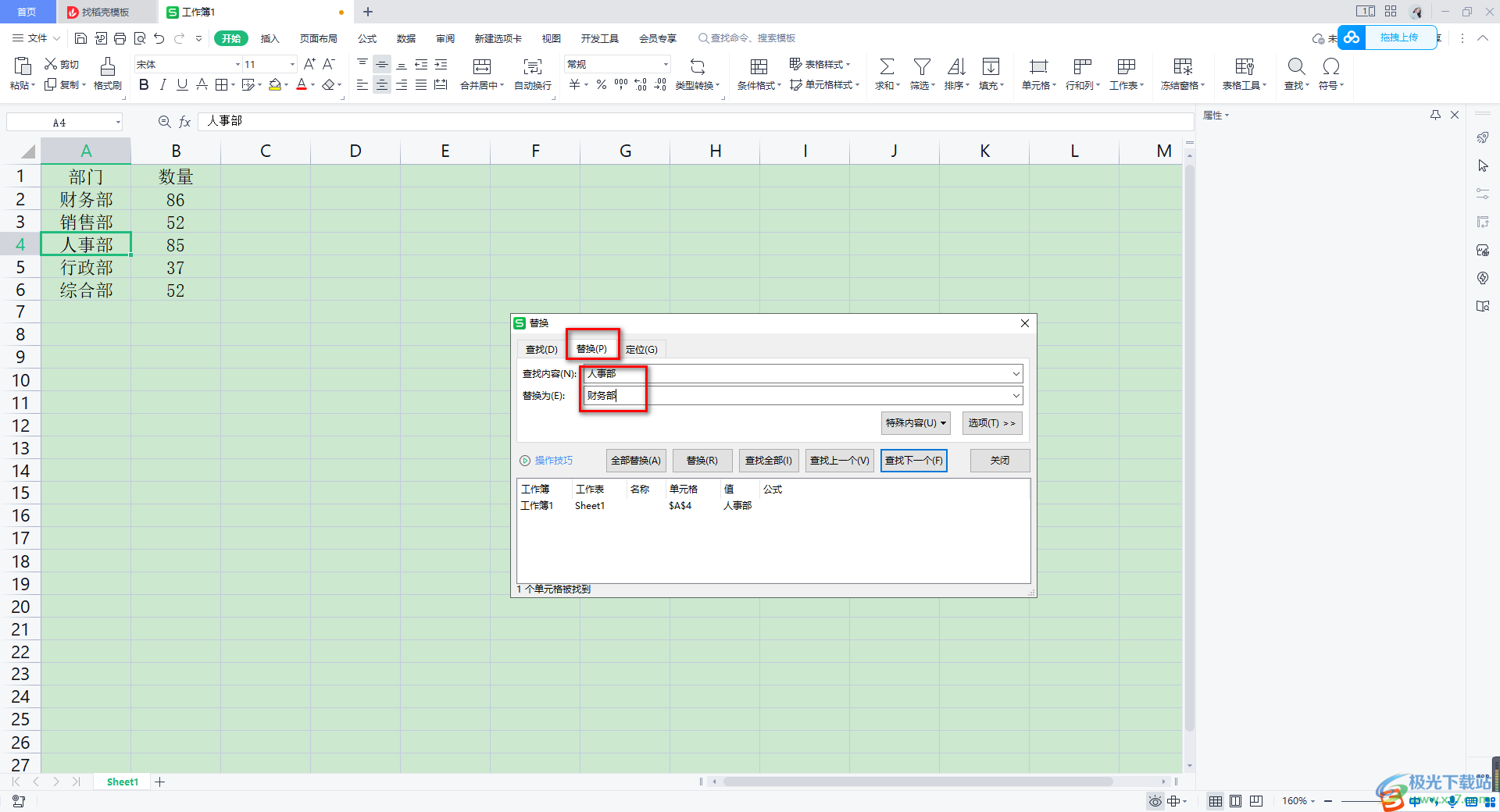Click the Fill (填充) icon

(991, 66)
